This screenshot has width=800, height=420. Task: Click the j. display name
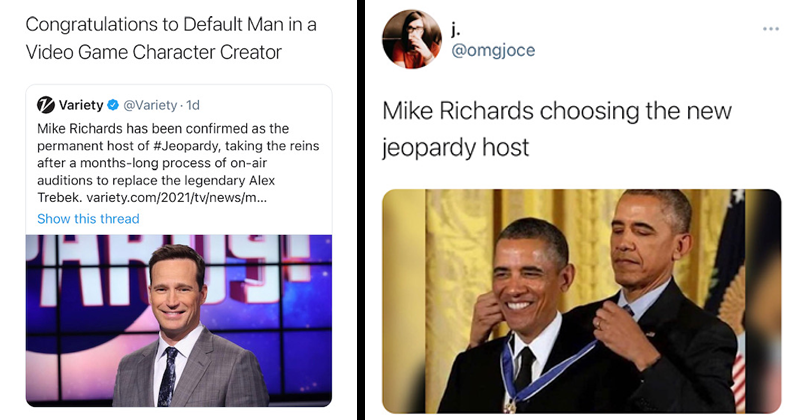pos(458,29)
